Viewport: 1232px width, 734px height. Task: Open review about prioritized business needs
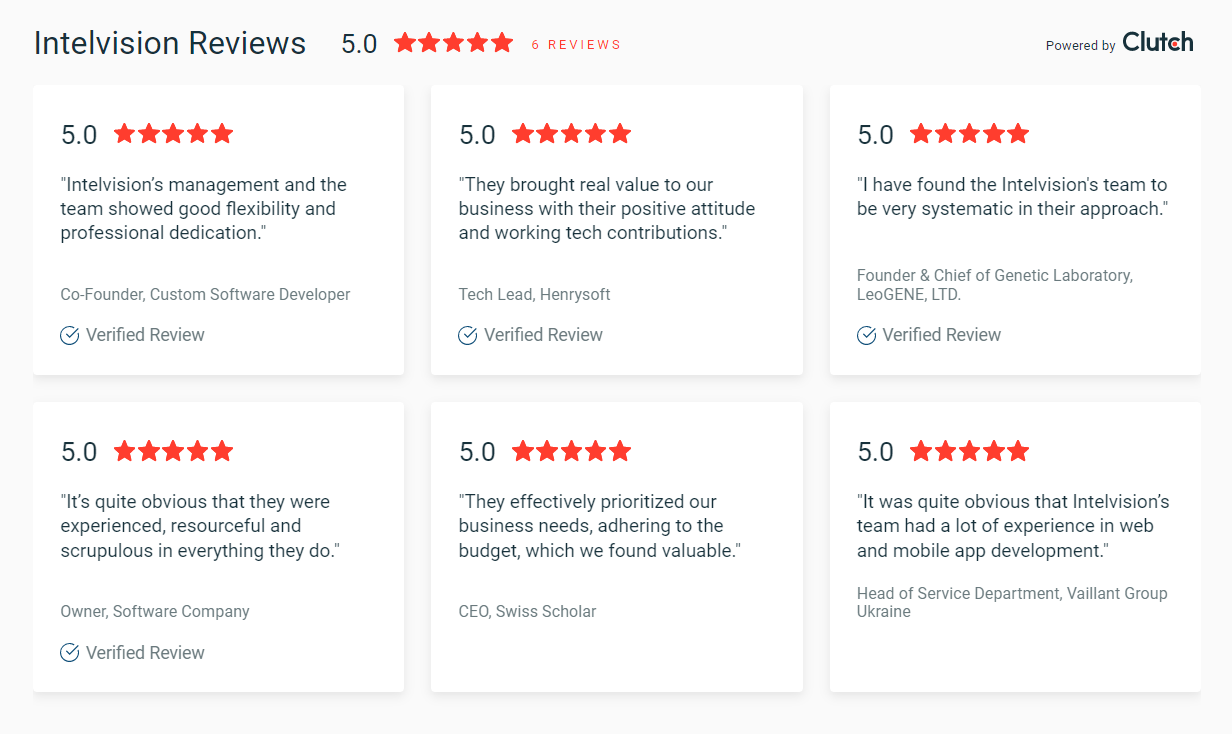click(599, 526)
